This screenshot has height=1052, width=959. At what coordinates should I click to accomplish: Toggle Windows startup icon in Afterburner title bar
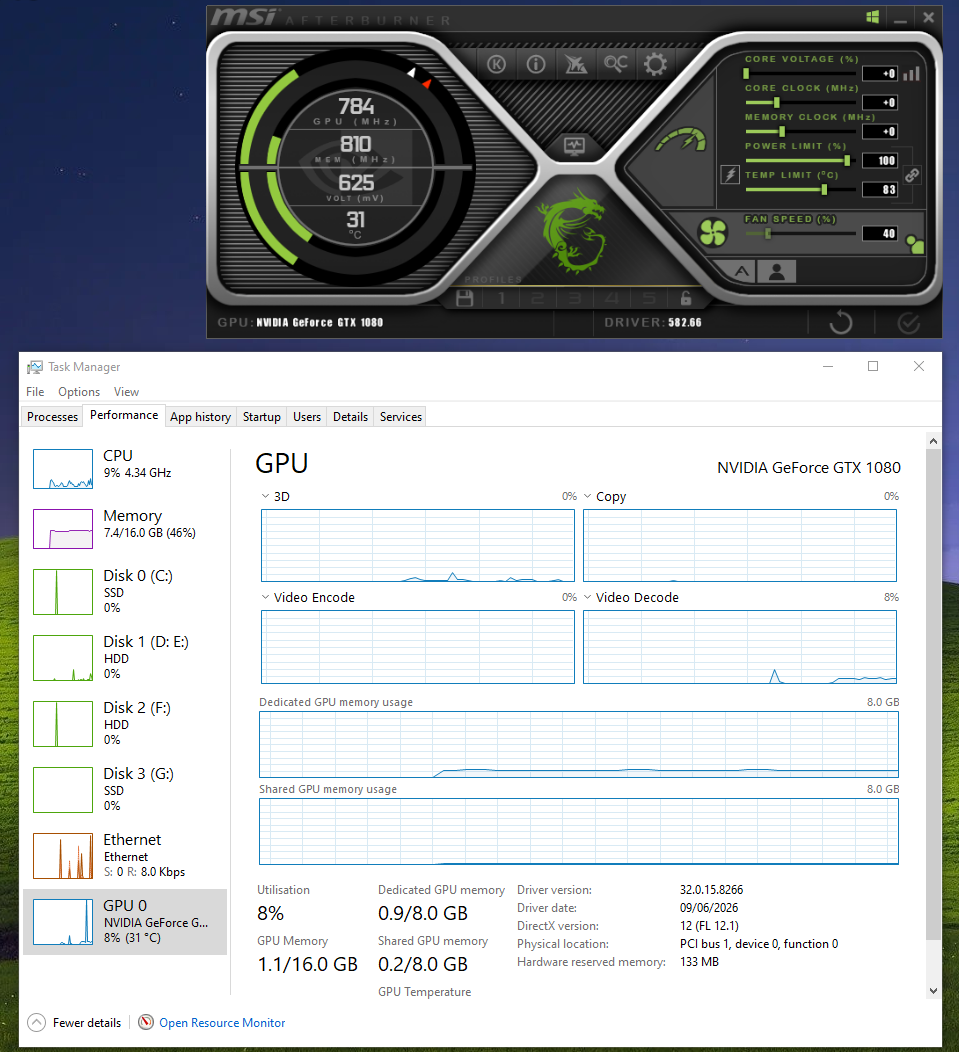tap(872, 17)
